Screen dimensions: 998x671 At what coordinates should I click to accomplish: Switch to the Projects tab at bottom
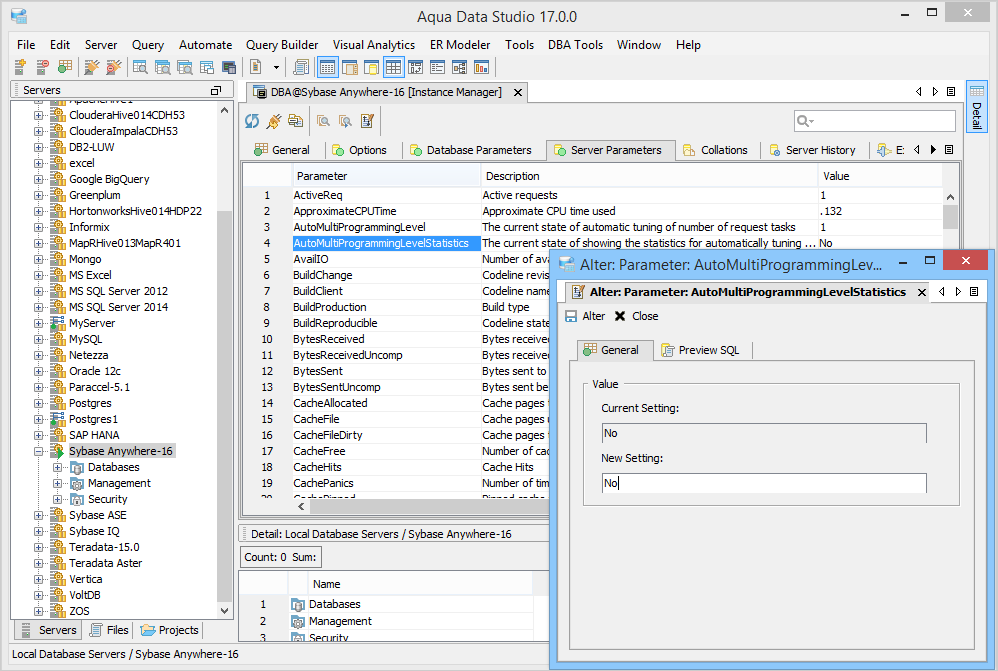coord(169,630)
